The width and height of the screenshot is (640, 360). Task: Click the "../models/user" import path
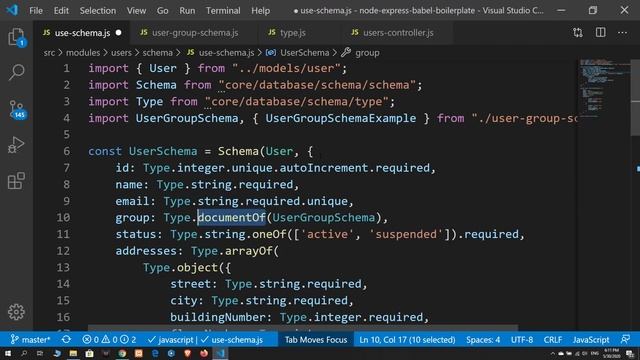286,69
